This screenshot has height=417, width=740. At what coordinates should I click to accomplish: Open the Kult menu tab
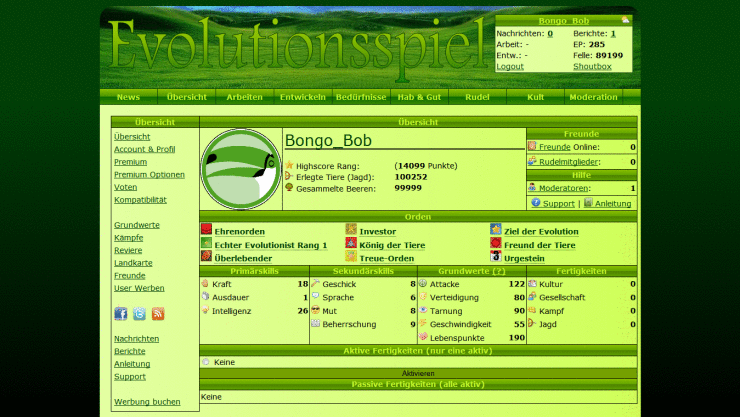(x=536, y=97)
